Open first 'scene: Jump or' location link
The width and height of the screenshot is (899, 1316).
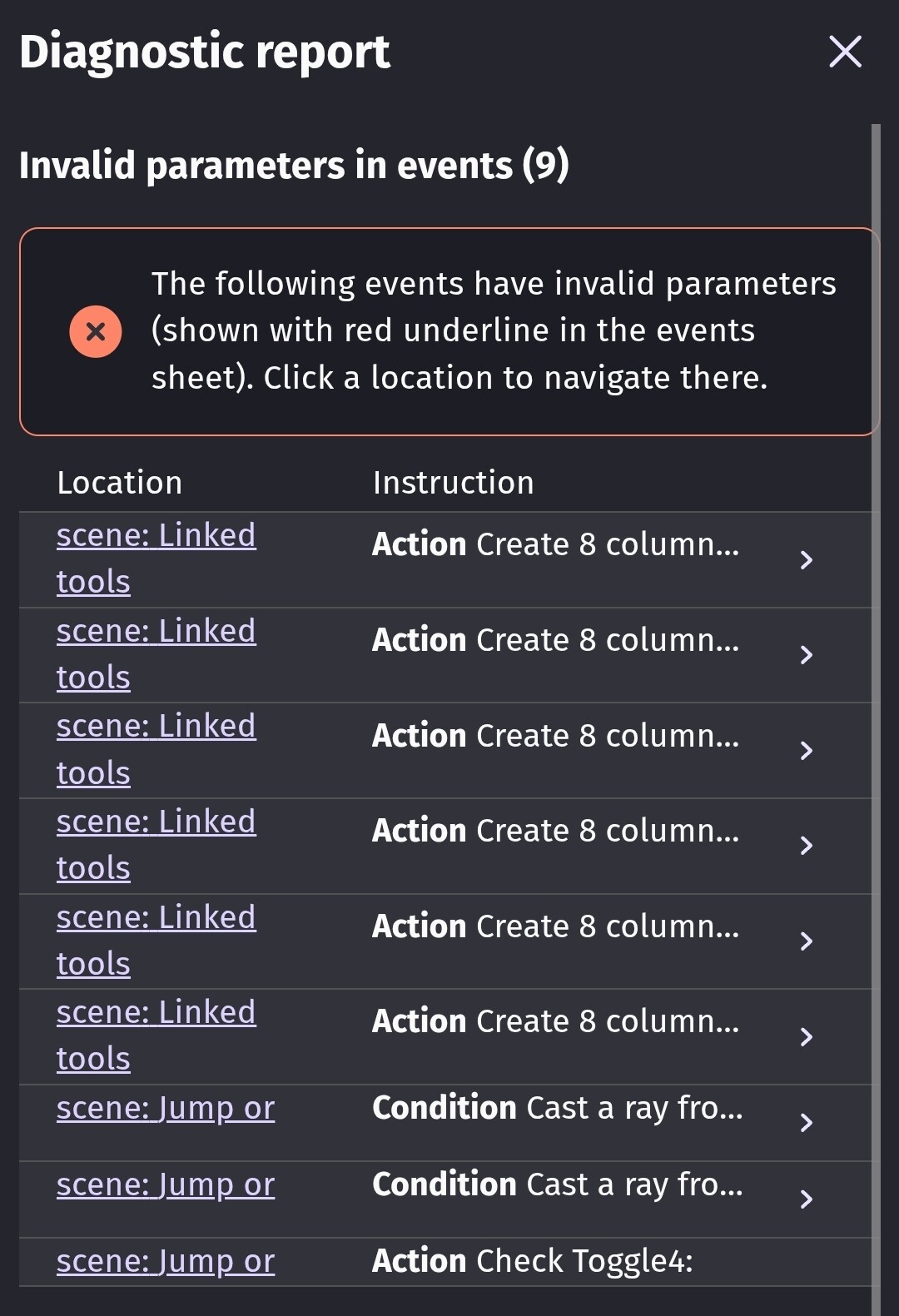point(166,1109)
